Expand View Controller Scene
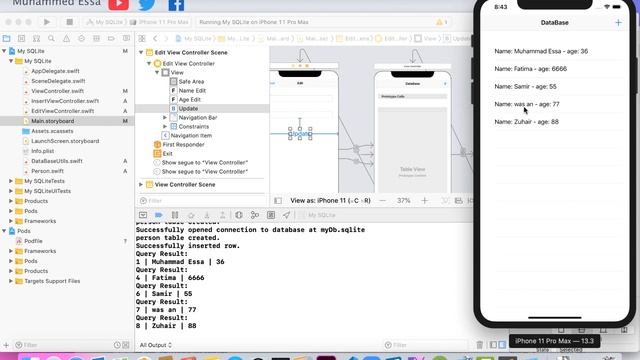The image size is (640, 360). [x=141, y=184]
